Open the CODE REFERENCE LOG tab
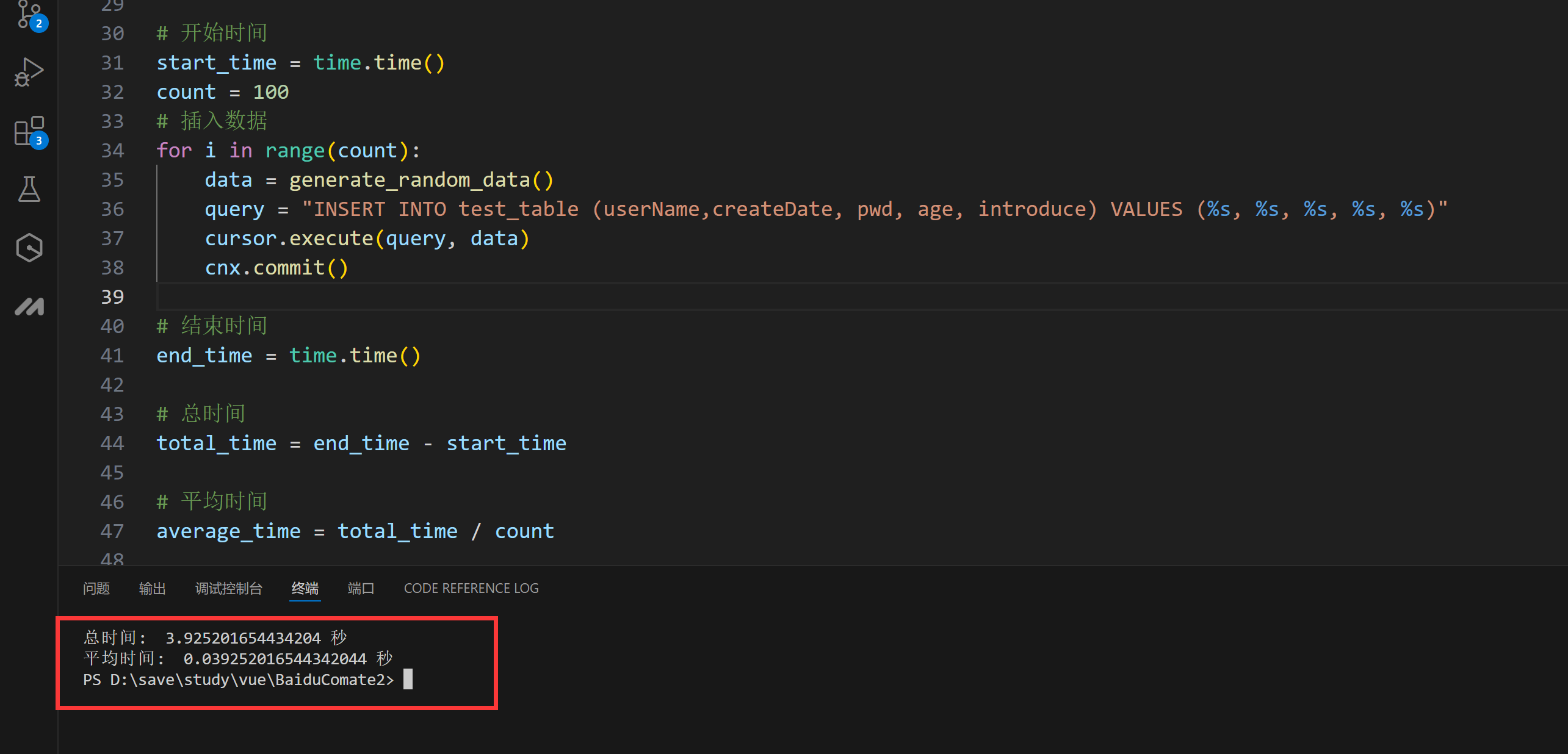The height and width of the screenshot is (754, 1568). [471, 588]
